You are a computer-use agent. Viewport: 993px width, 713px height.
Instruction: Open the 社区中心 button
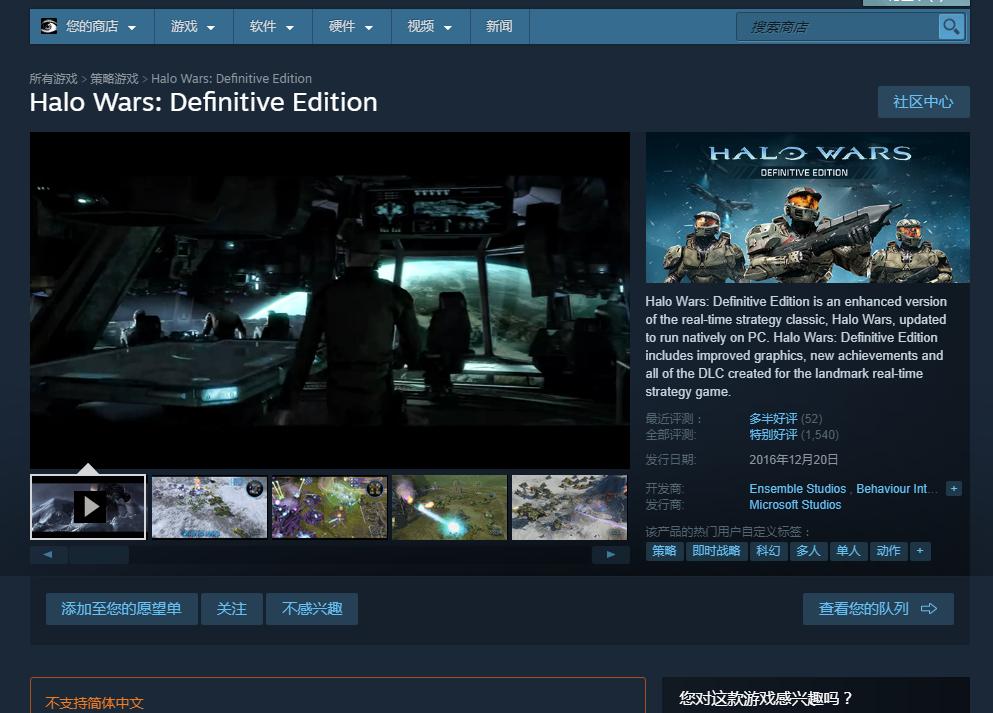(x=923, y=102)
